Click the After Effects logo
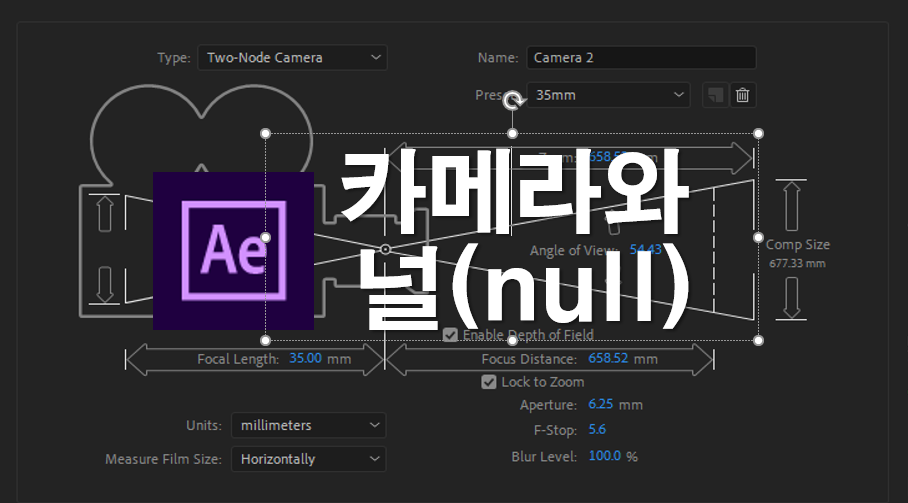Image resolution: width=908 pixels, height=503 pixels. click(233, 251)
